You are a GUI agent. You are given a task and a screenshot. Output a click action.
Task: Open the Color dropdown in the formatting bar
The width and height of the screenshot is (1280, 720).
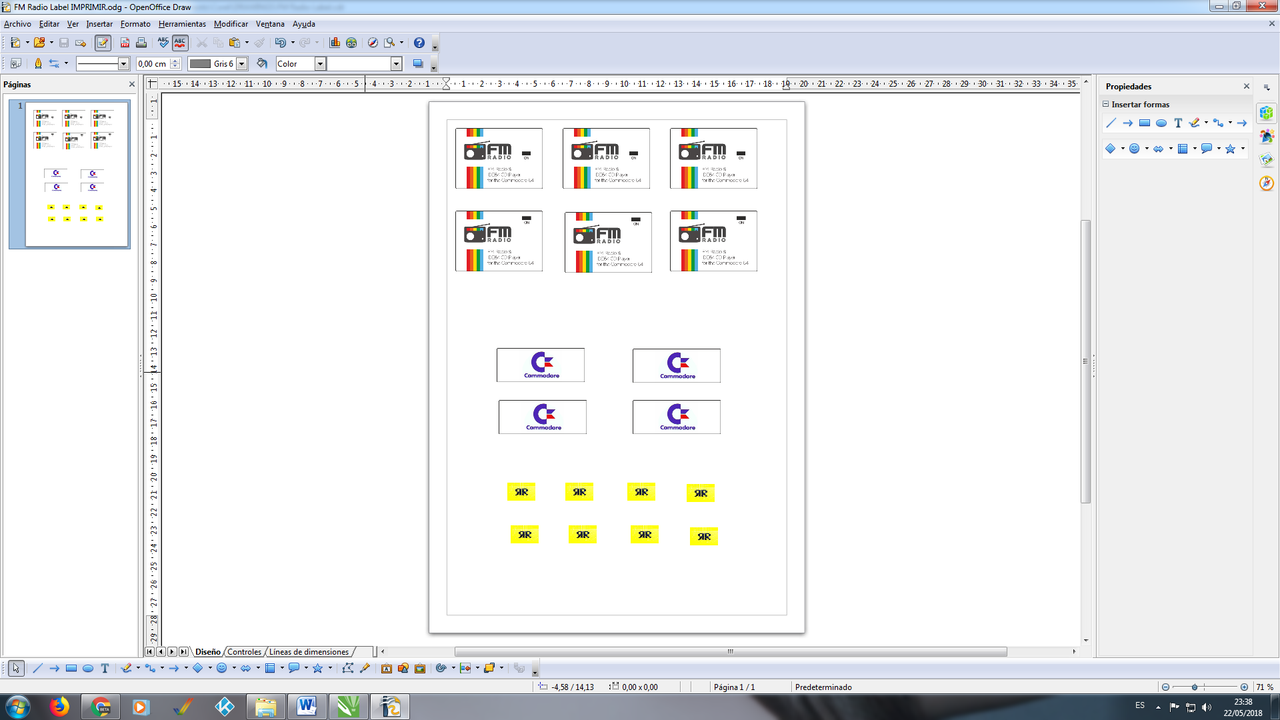click(x=321, y=62)
